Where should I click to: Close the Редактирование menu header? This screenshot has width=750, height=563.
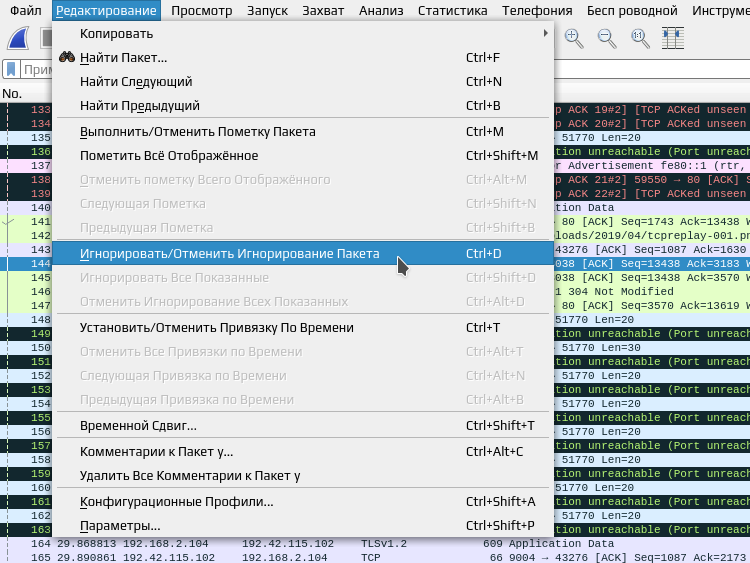click(x=106, y=11)
